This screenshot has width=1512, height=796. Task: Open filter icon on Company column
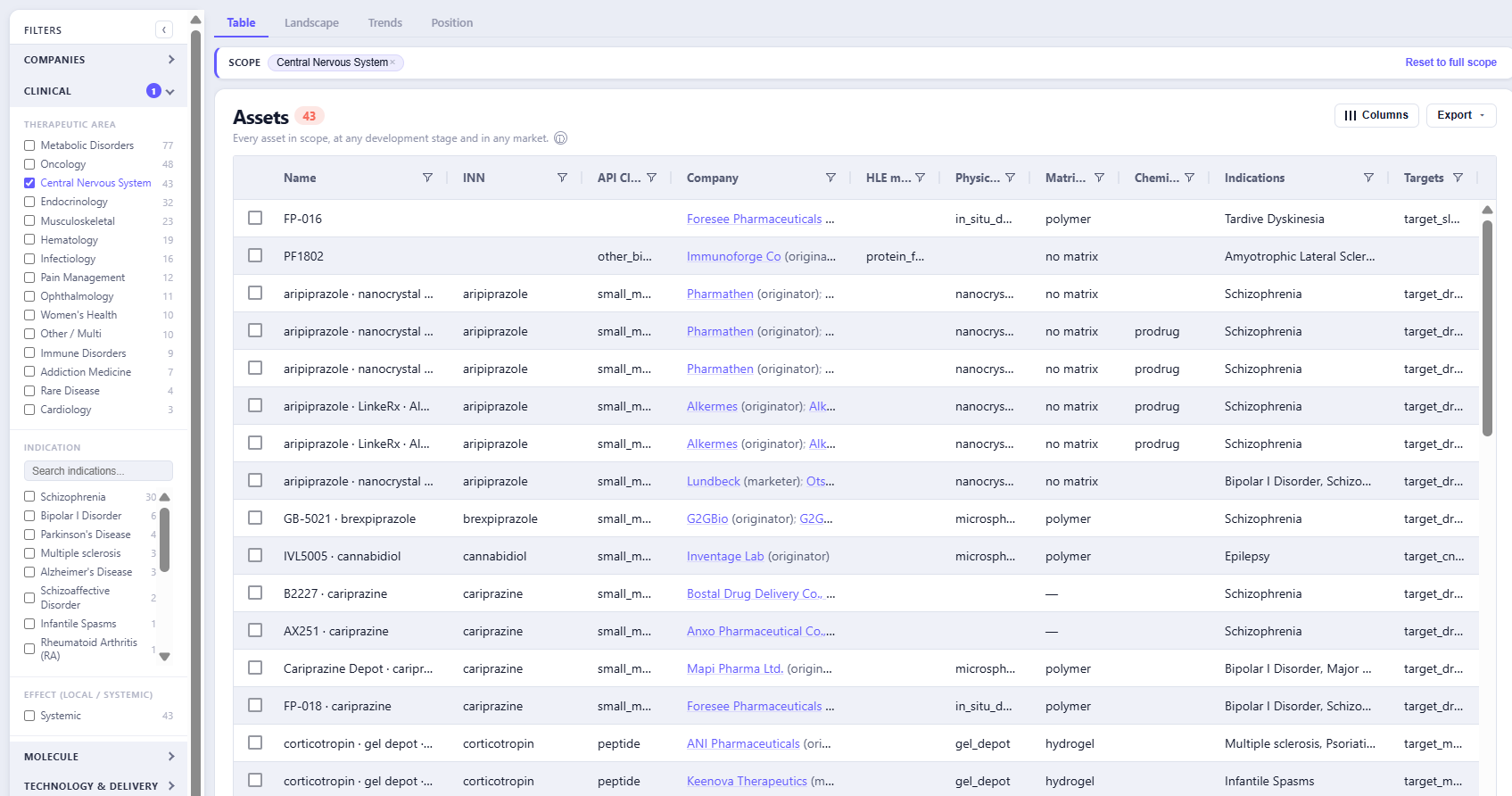pos(830,178)
